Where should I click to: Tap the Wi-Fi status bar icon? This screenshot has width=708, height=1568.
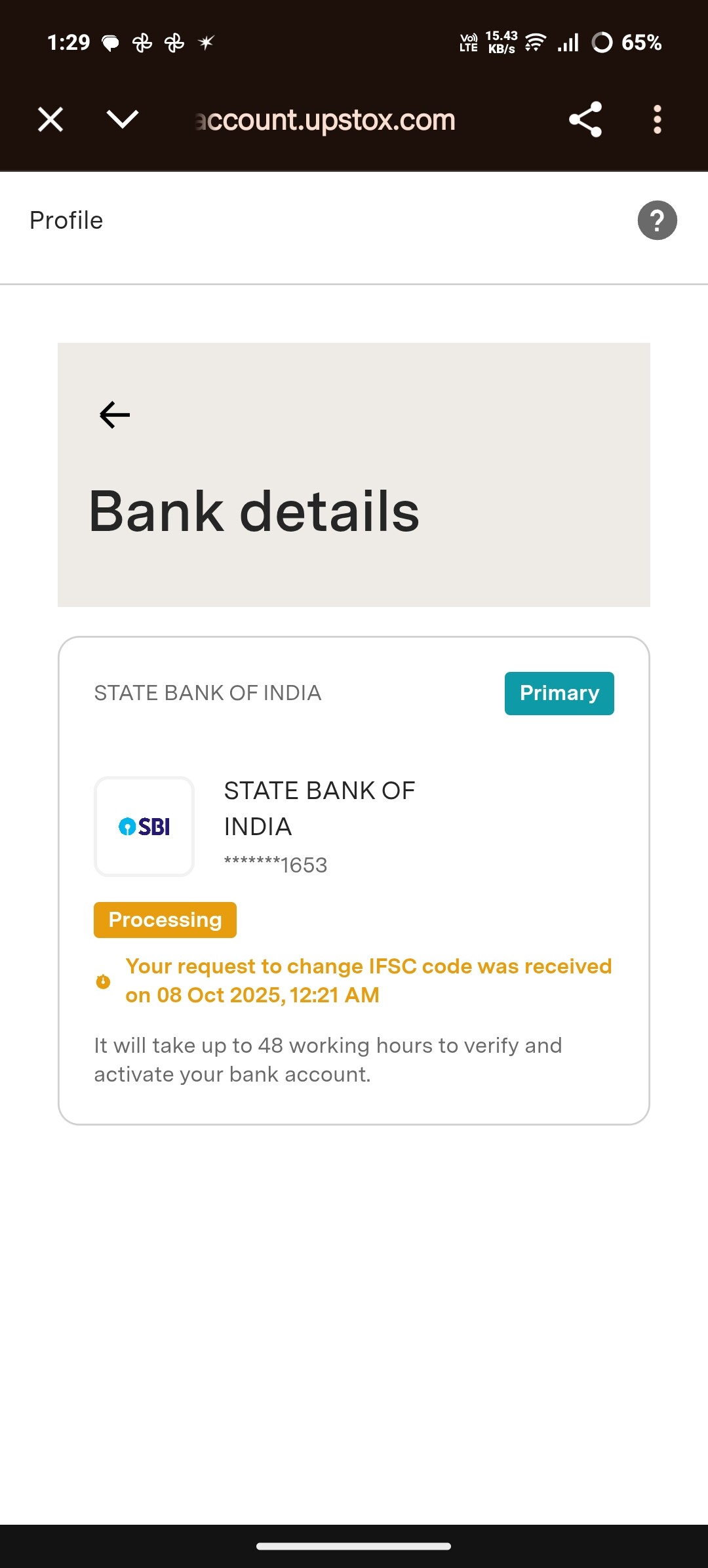pyautogui.click(x=536, y=43)
